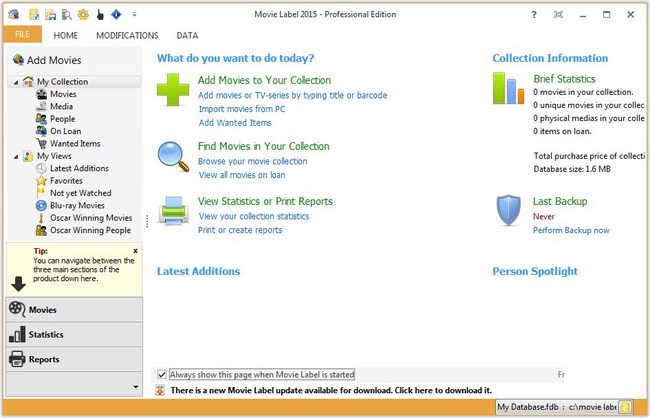Click the printer Statistics and Reports icon

click(x=174, y=210)
